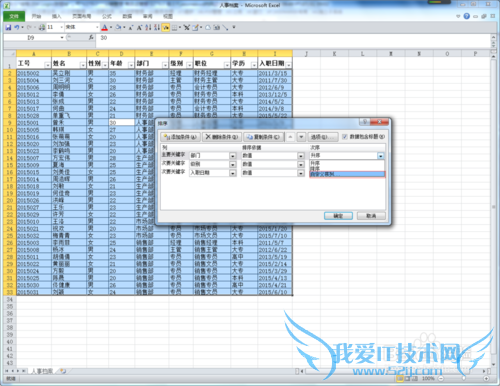
Task: Open the Data ribbon tab
Action: [127, 16]
